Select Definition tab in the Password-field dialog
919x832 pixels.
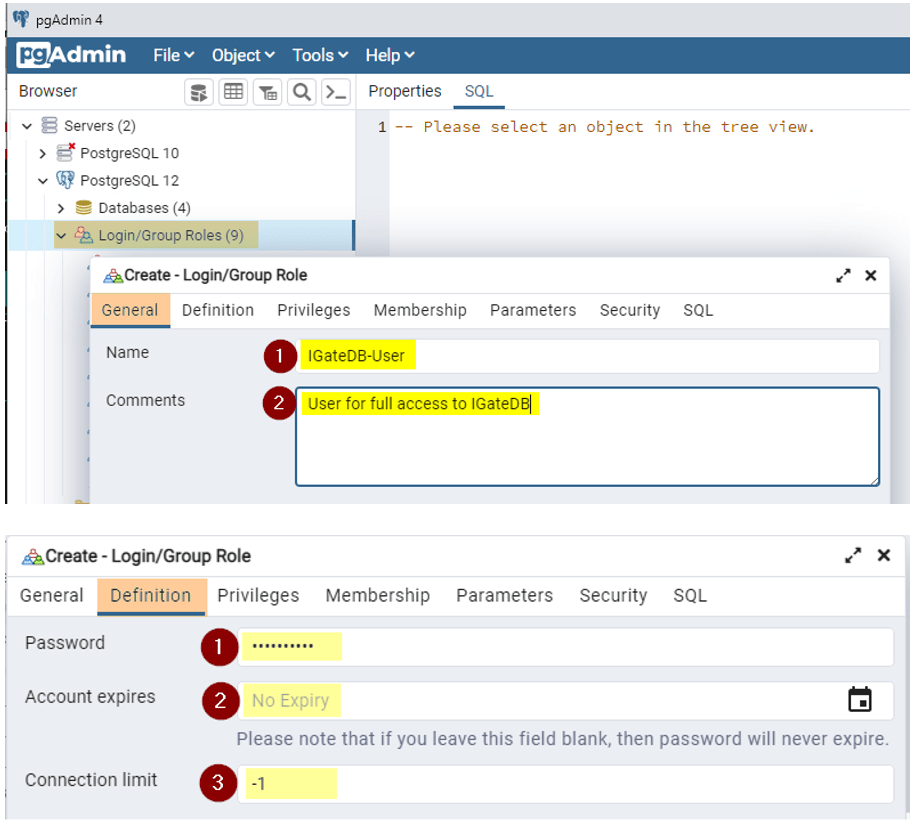click(x=151, y=595)
